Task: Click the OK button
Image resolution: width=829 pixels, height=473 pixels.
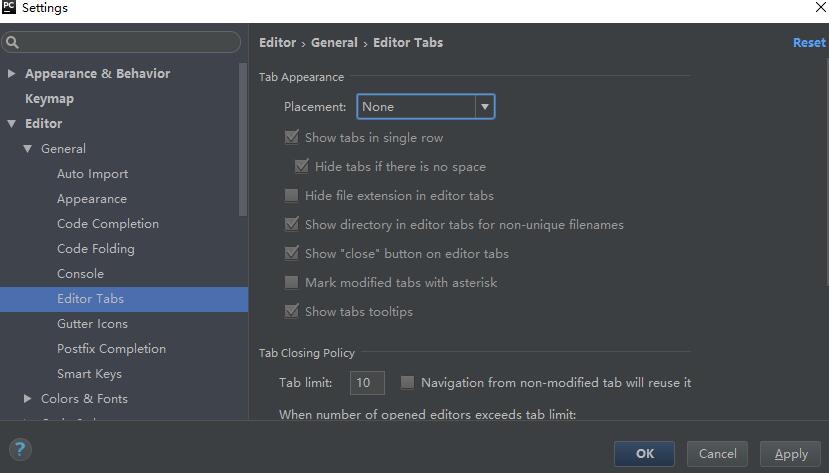Action: (x=644, y=453)
